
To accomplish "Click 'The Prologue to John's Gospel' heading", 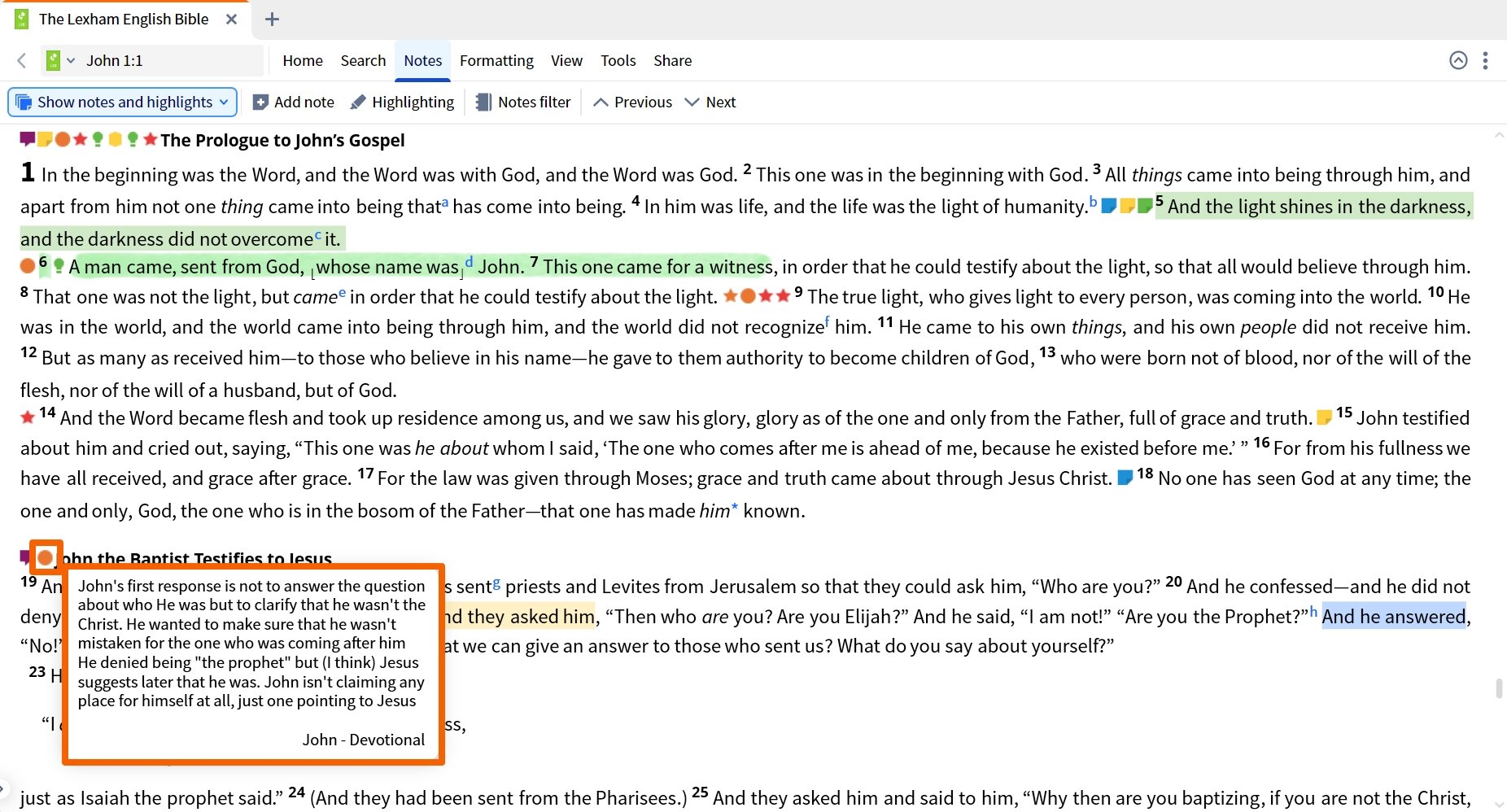I will (282, 140).
